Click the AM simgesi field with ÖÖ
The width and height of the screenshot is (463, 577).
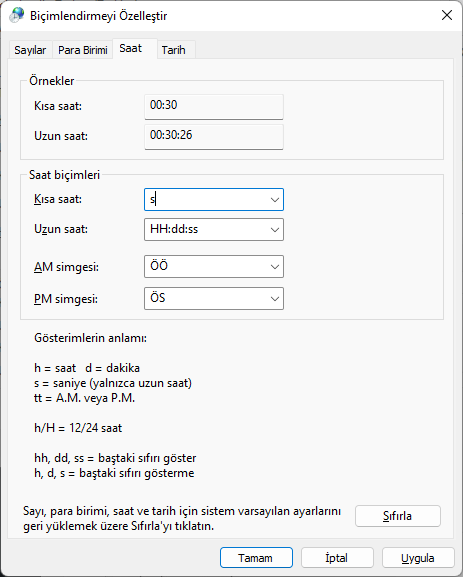(x=214, y=266)
